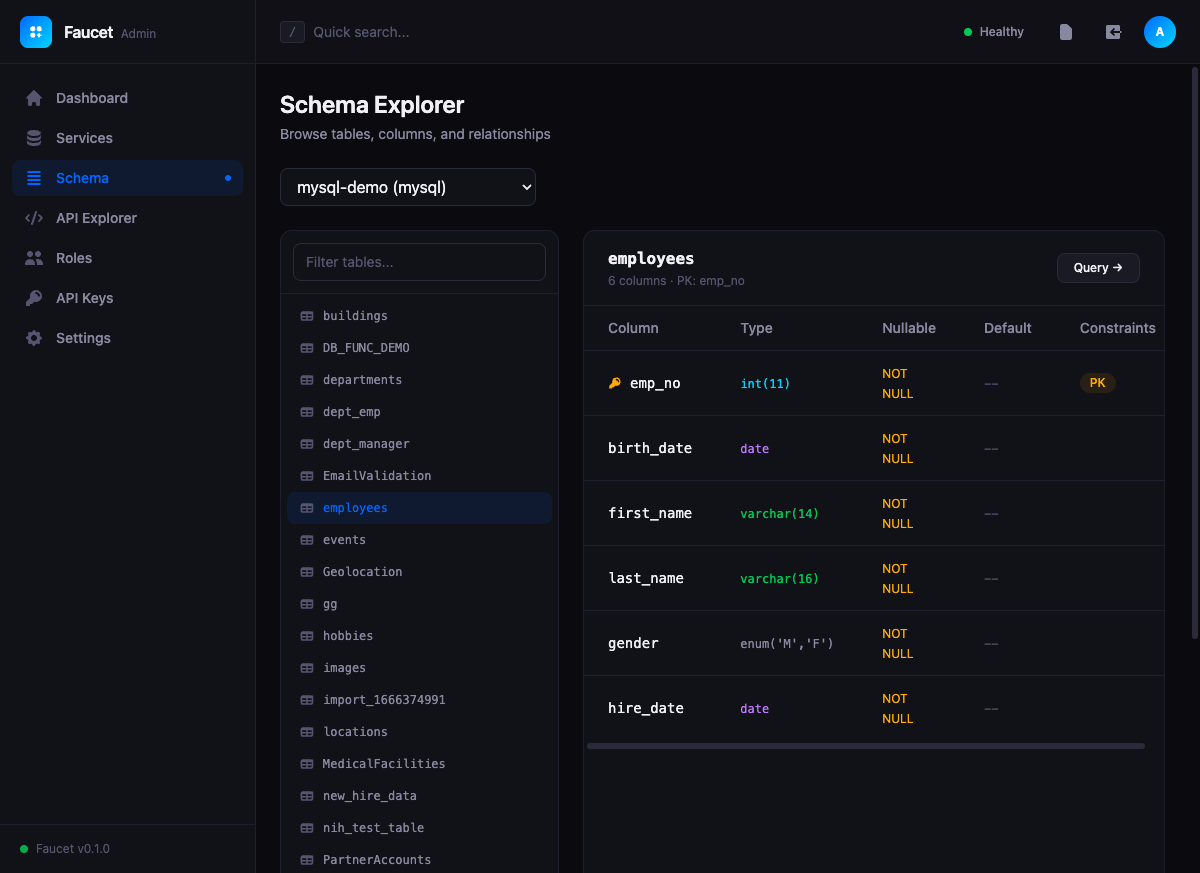
Task: Click the Services database icon
Action: coord(34,138)
